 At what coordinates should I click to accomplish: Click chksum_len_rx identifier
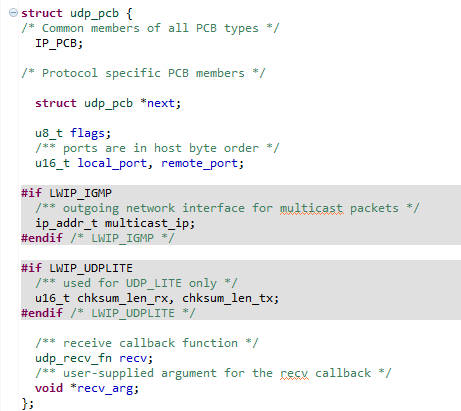pos(123,298)
